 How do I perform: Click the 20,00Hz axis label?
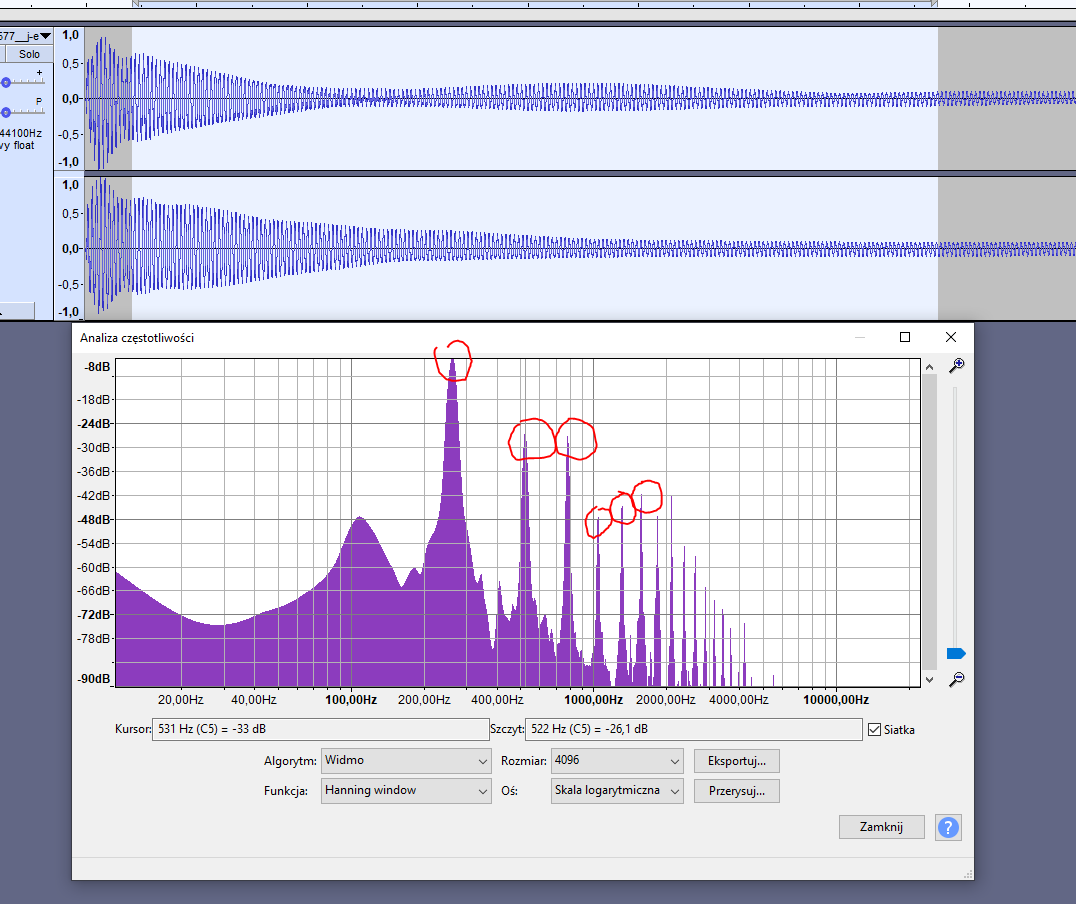pyautogui.click(x=180, y=700)
